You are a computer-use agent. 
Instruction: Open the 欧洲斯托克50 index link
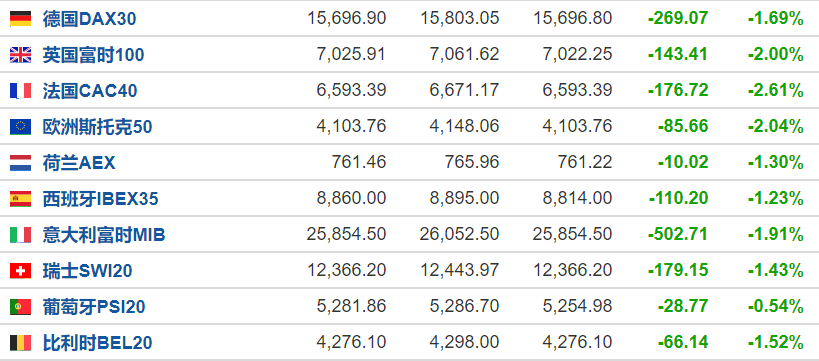(x=97, y=127)
